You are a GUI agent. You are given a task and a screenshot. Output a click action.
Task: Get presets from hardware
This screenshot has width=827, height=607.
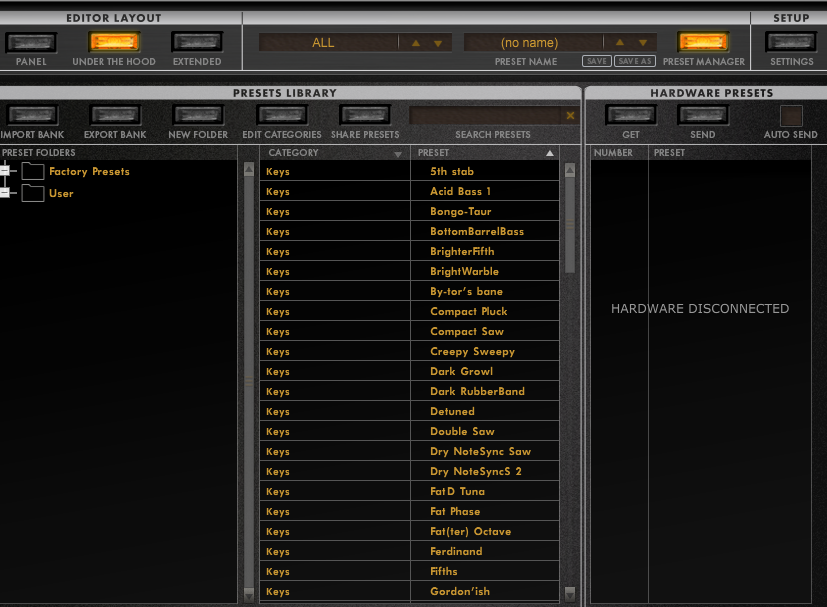pyautogui.click(x=631, y=115)
